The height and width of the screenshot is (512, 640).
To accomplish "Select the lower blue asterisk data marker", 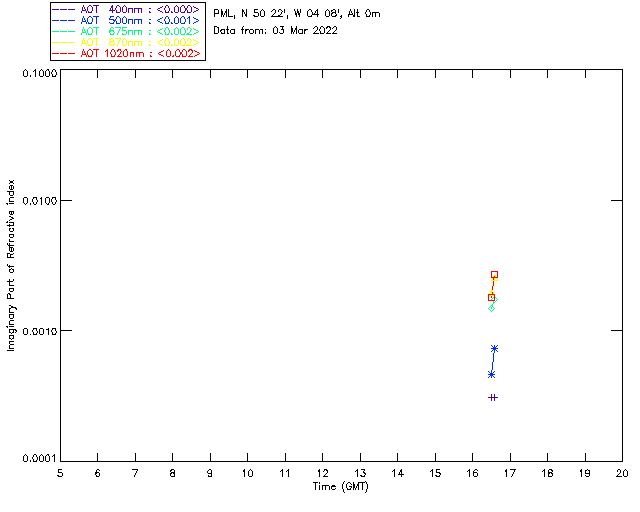I will pos(491,374).
